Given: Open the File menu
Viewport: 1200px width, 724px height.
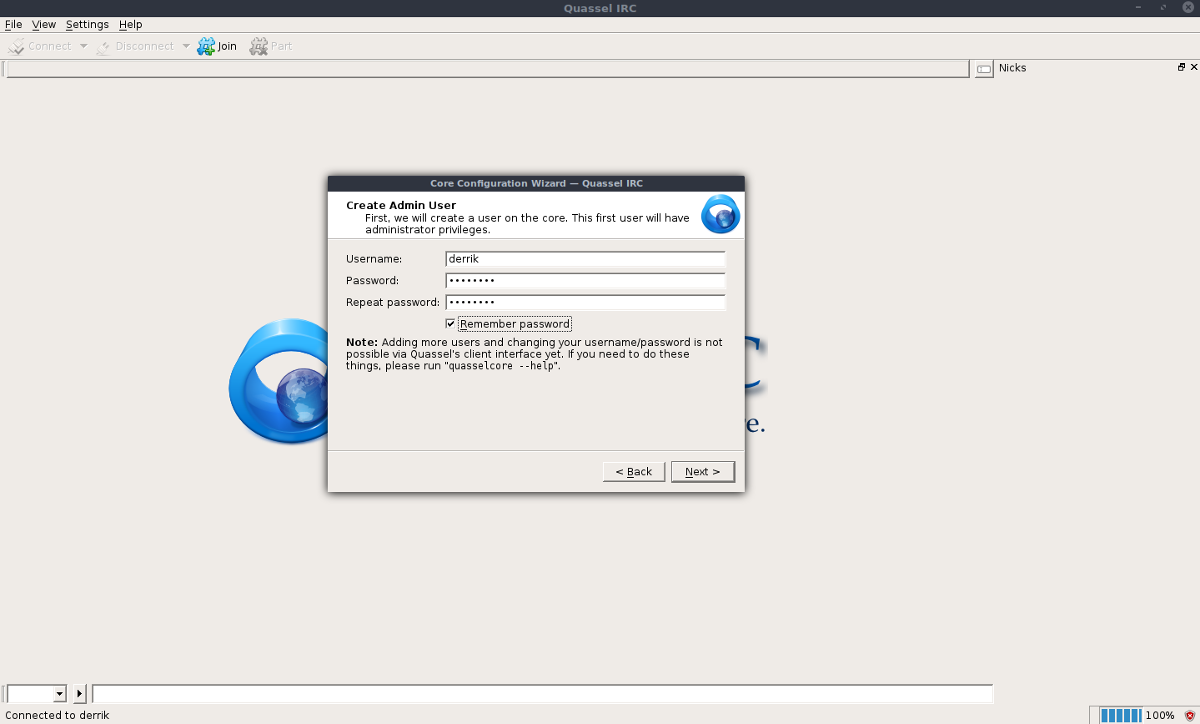Looking at the screenshot, I should [x=14, y=24].
